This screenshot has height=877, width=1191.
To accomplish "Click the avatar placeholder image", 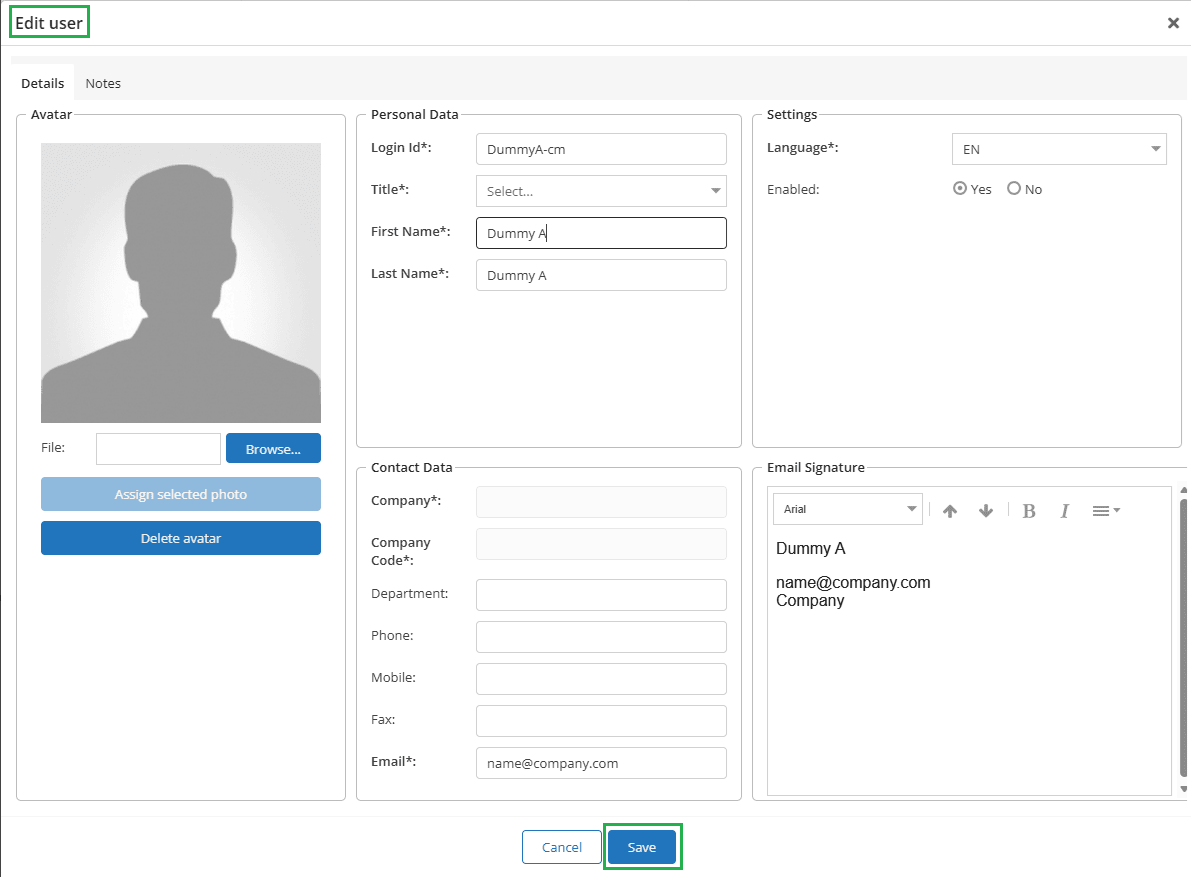I will 181,283.
